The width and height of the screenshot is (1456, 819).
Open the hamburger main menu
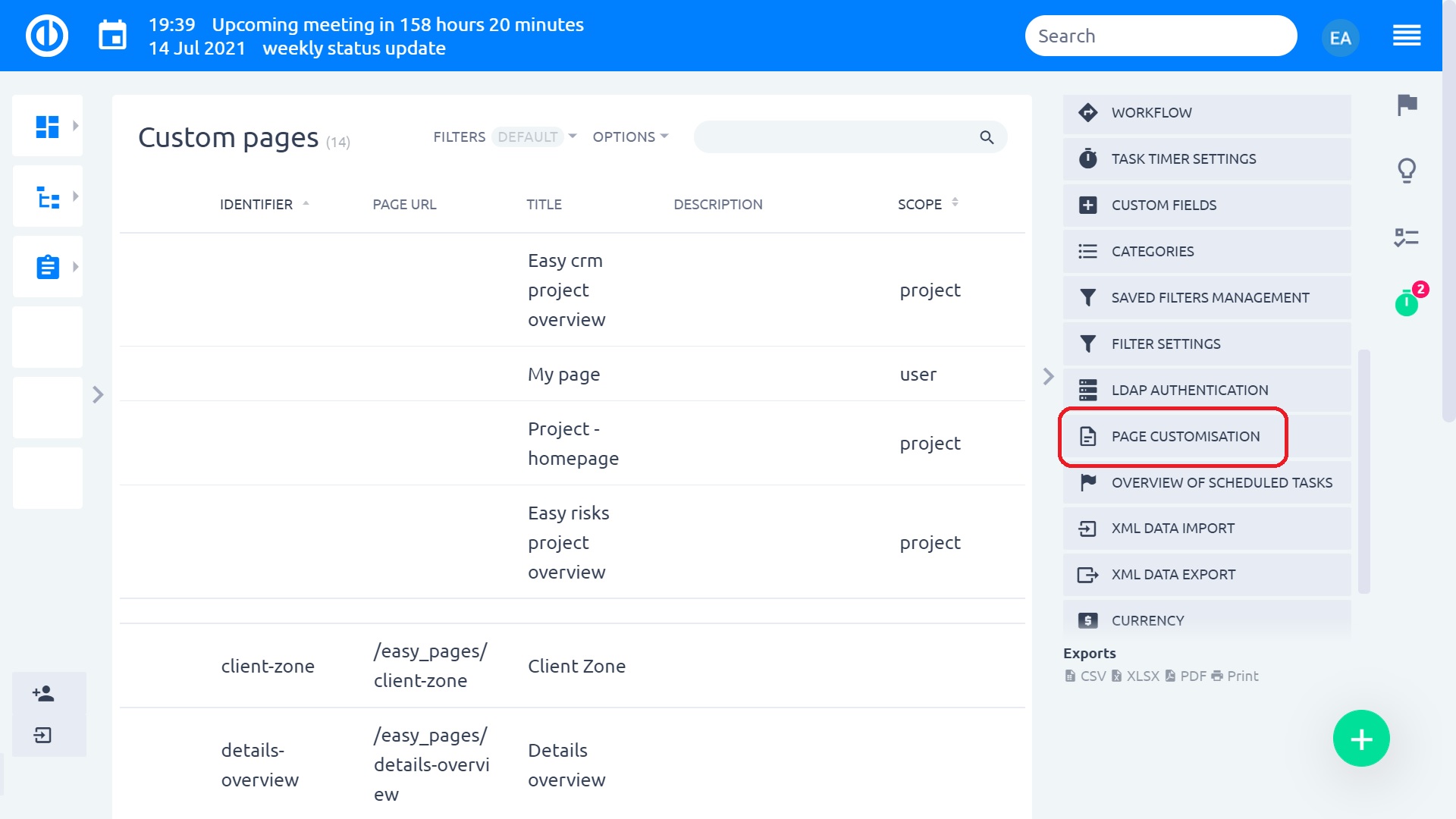pyautogui.click(x=1407, y=36)
